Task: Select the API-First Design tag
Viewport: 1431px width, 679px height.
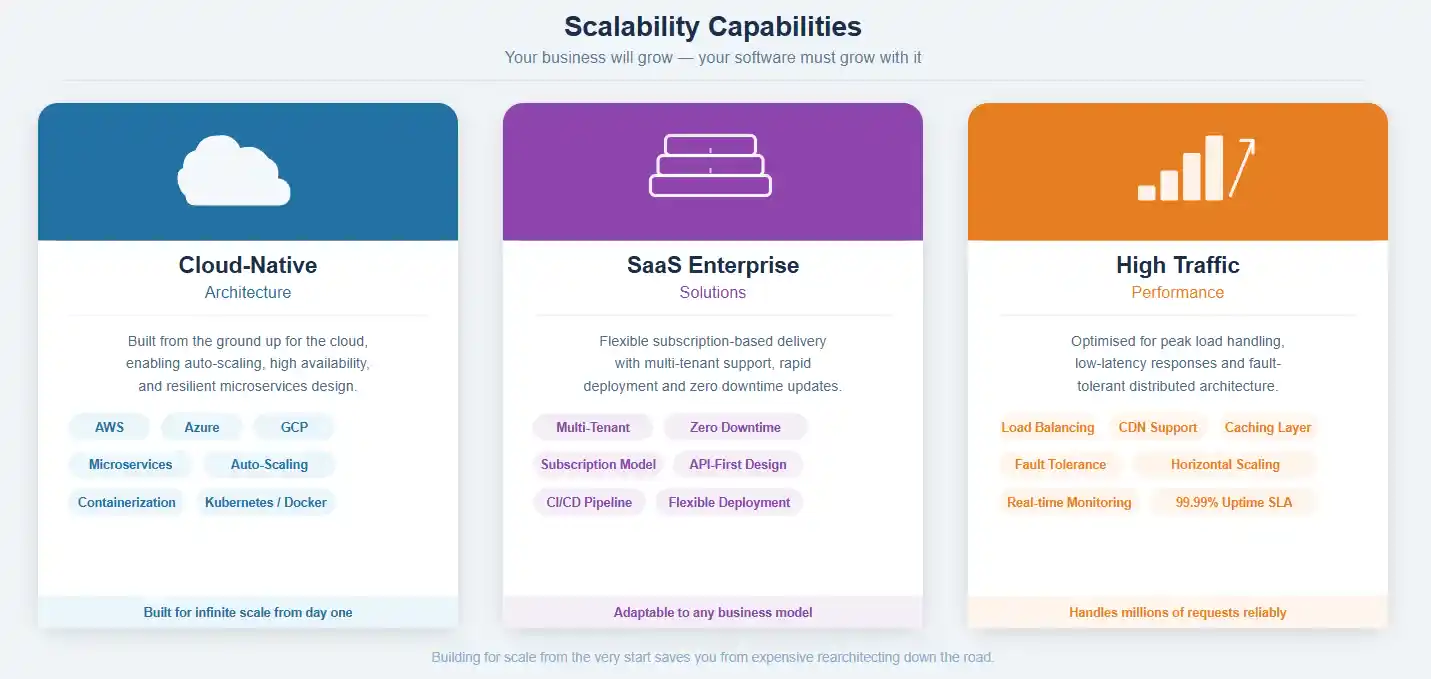Action: 738,464
